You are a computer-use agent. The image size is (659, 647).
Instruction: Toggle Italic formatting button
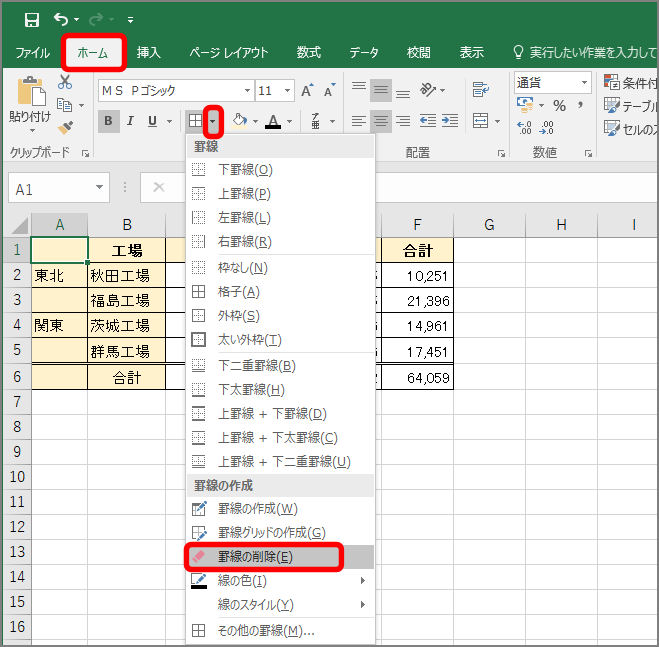click(x=130, y=121)
